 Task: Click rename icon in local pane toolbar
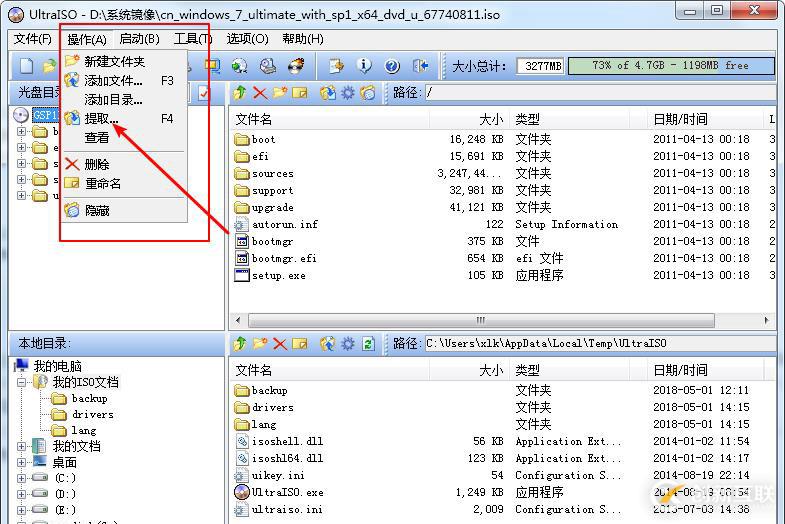coord(299,344)
